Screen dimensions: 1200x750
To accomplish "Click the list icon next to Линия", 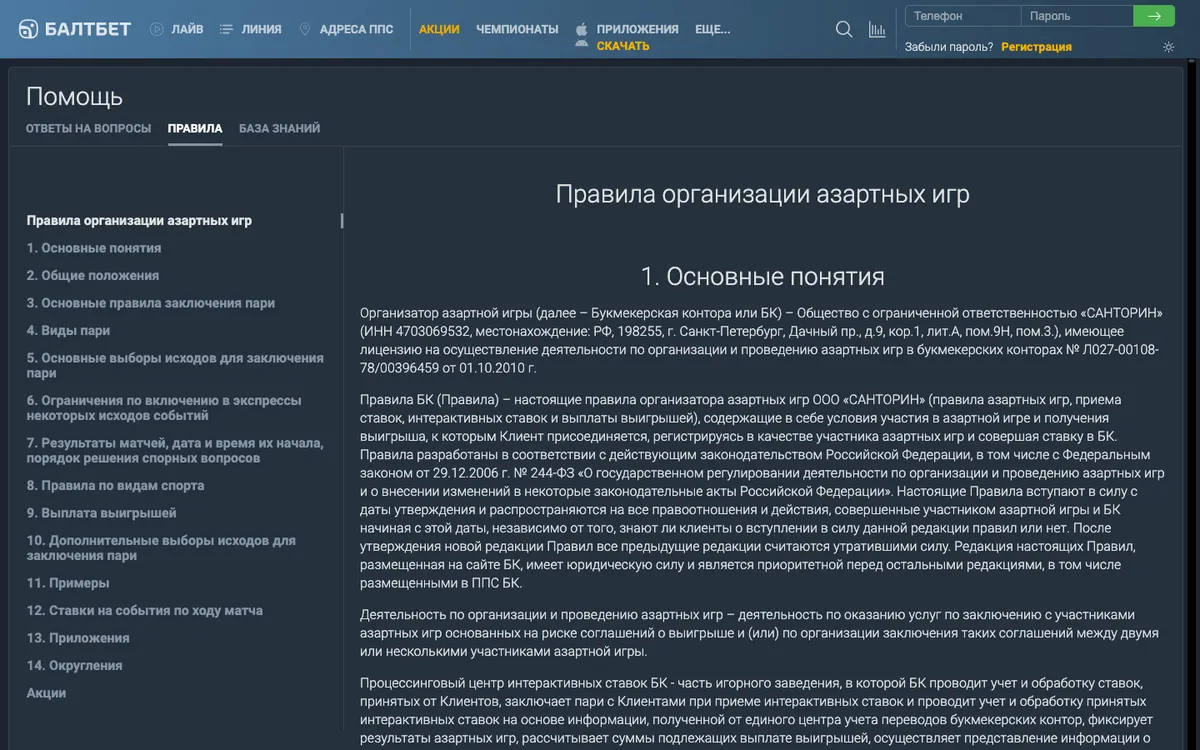I will click(x=226, y=29).
